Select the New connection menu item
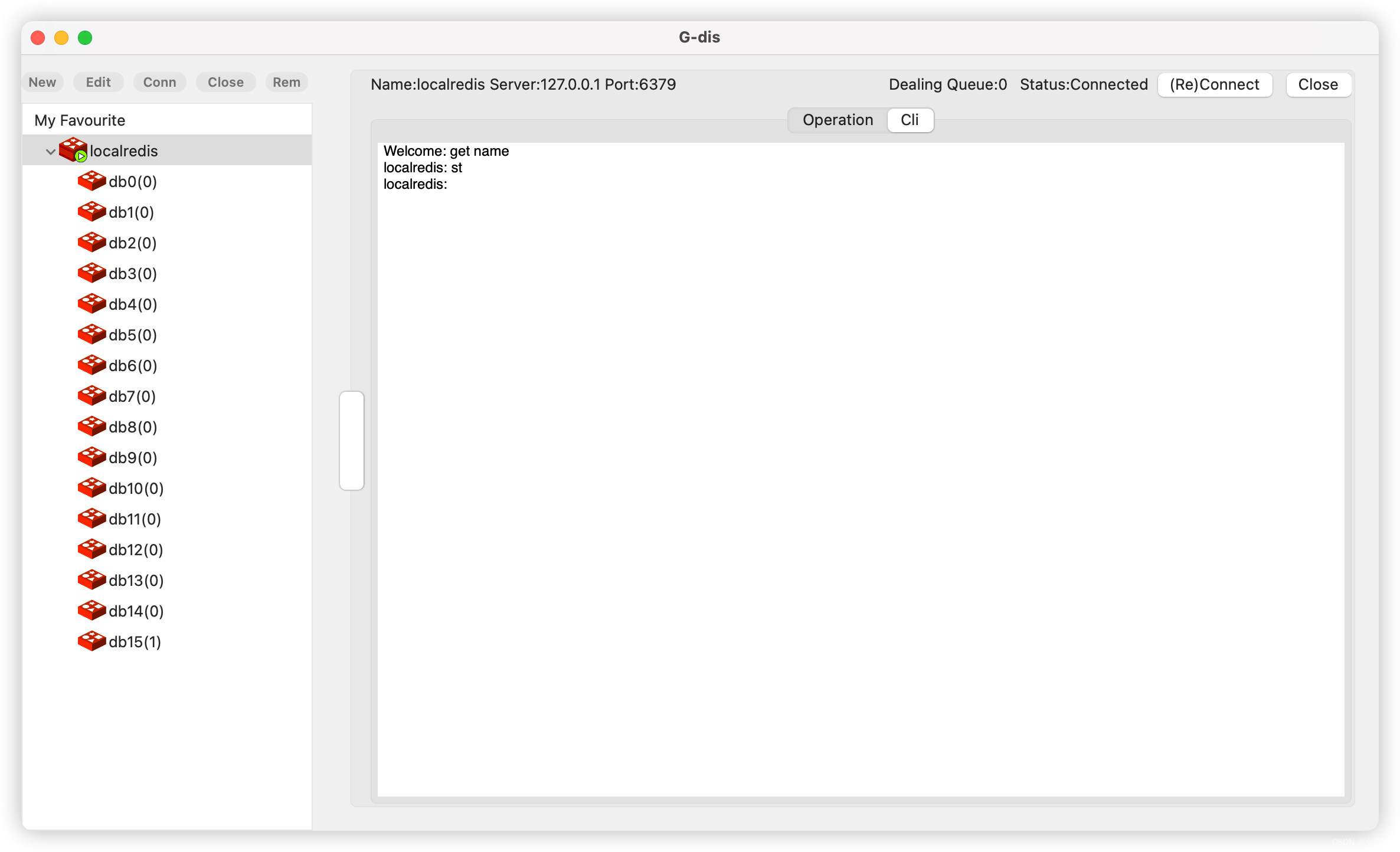The image size is (1400, 852). pos(42,82)
